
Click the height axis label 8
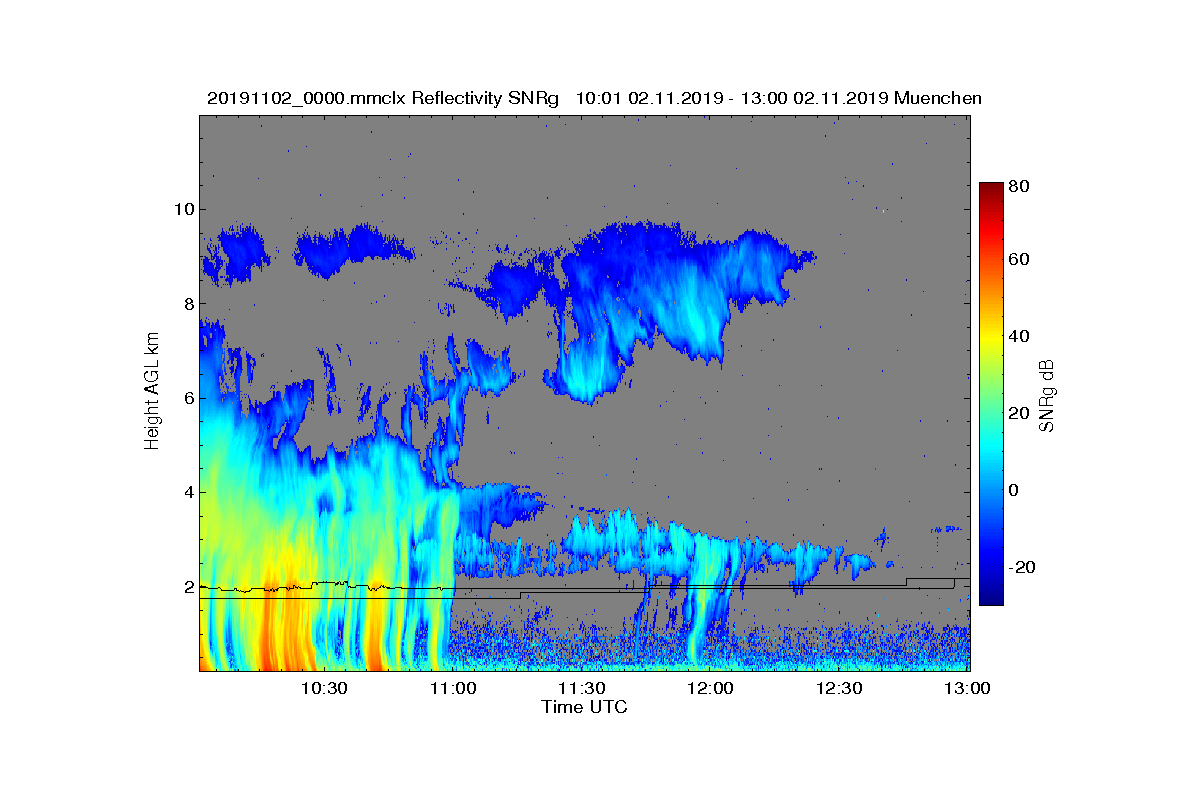pyautogui.click(x=187, y=304)
